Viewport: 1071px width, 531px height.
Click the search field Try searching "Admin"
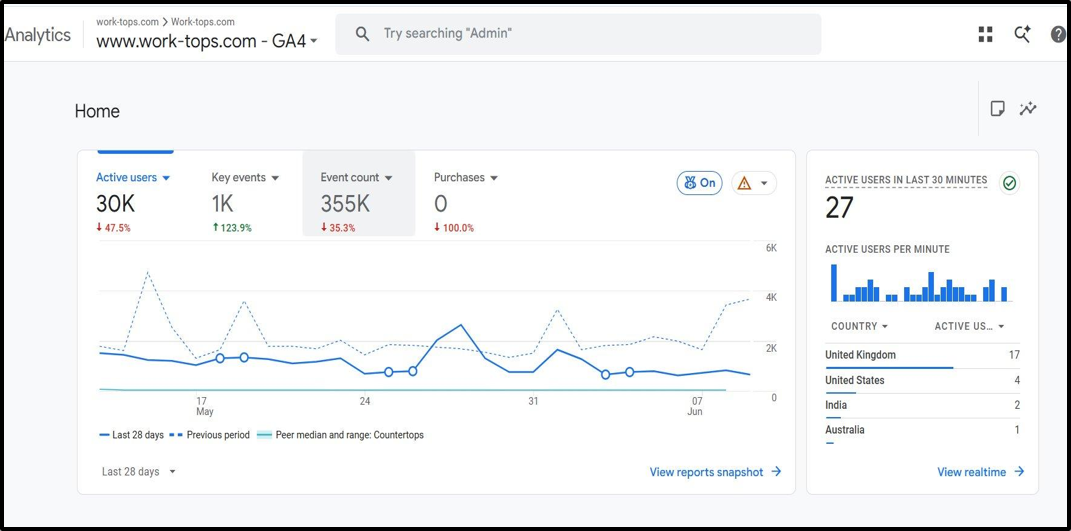578,34
